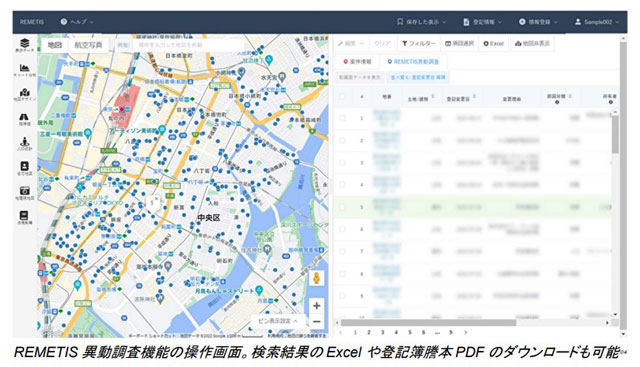Open the フィルター filter button
The width and height of the screenshot is (640, 367).
[418, 43]
